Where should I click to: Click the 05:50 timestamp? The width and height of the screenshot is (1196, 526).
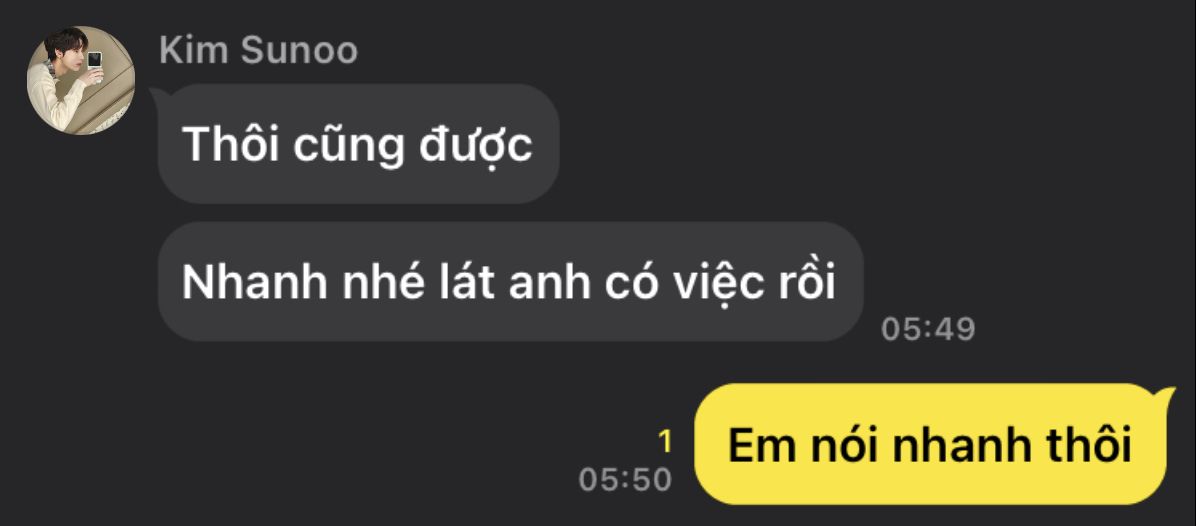625,479
